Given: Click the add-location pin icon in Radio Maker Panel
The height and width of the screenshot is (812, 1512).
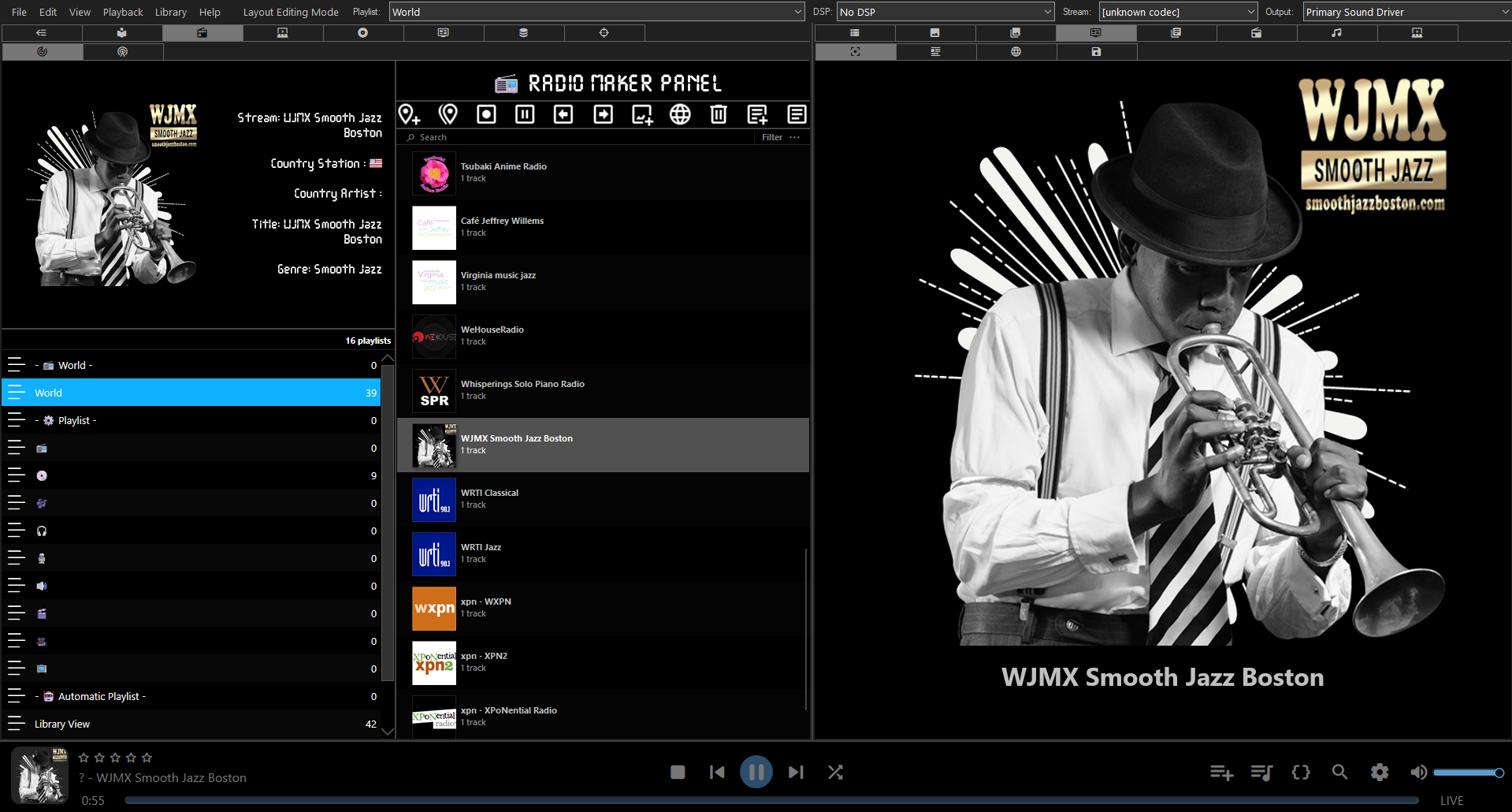Looking at the screenshot, I should [409, 114].
